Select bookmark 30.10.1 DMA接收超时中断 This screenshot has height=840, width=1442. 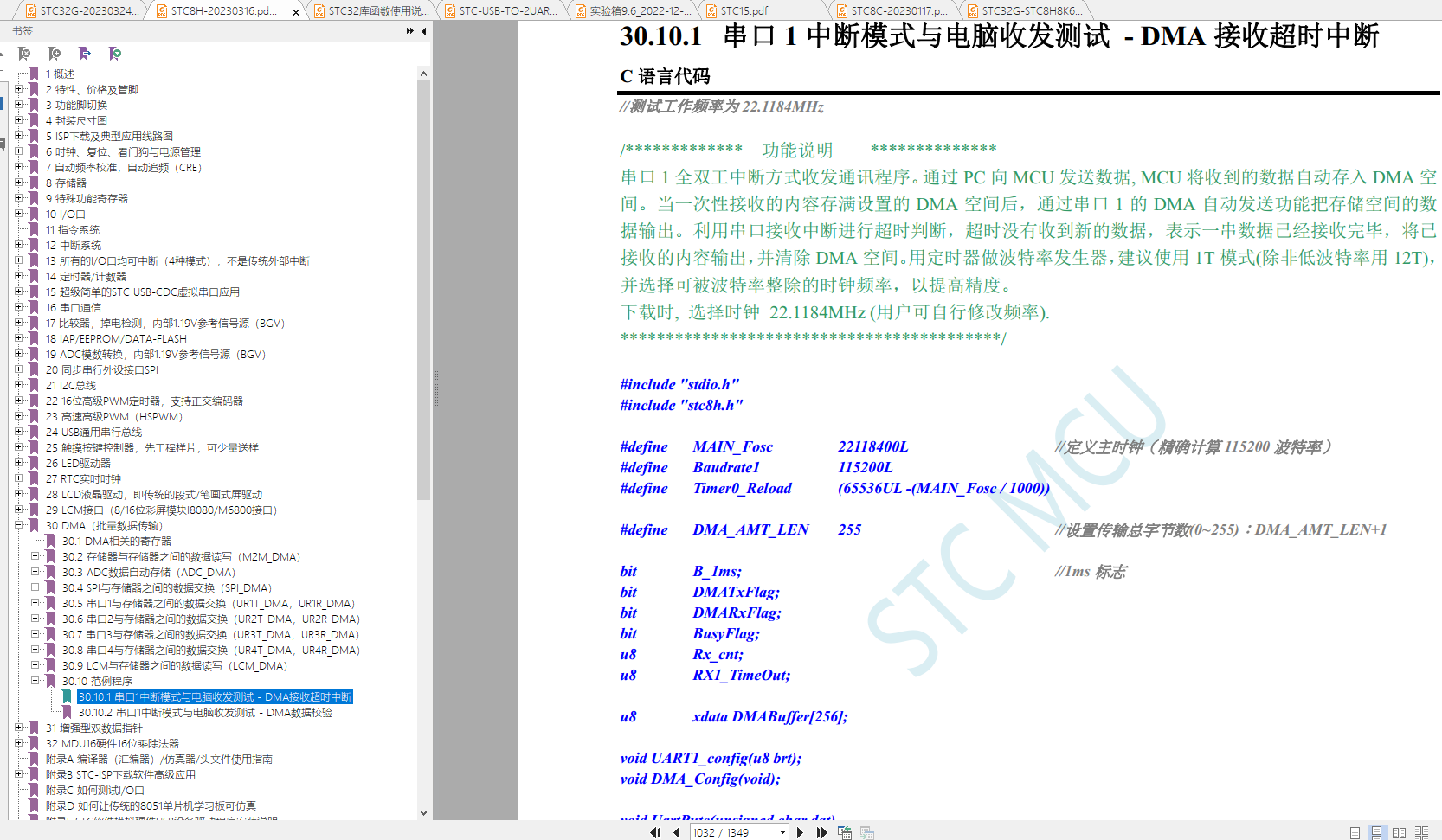pos(215,697)
